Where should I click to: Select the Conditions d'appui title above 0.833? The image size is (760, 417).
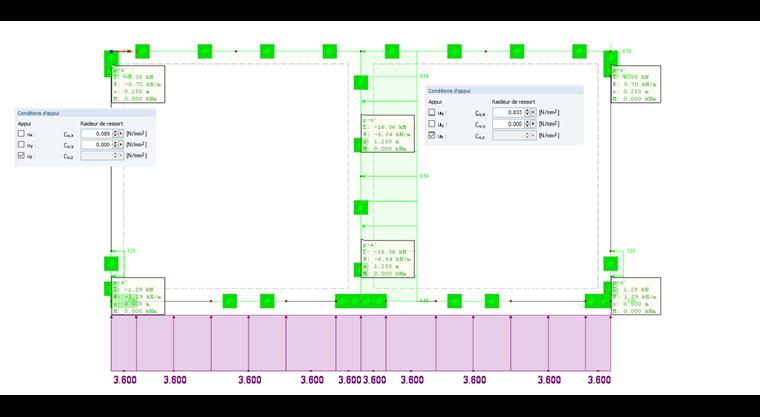[449, 91]
